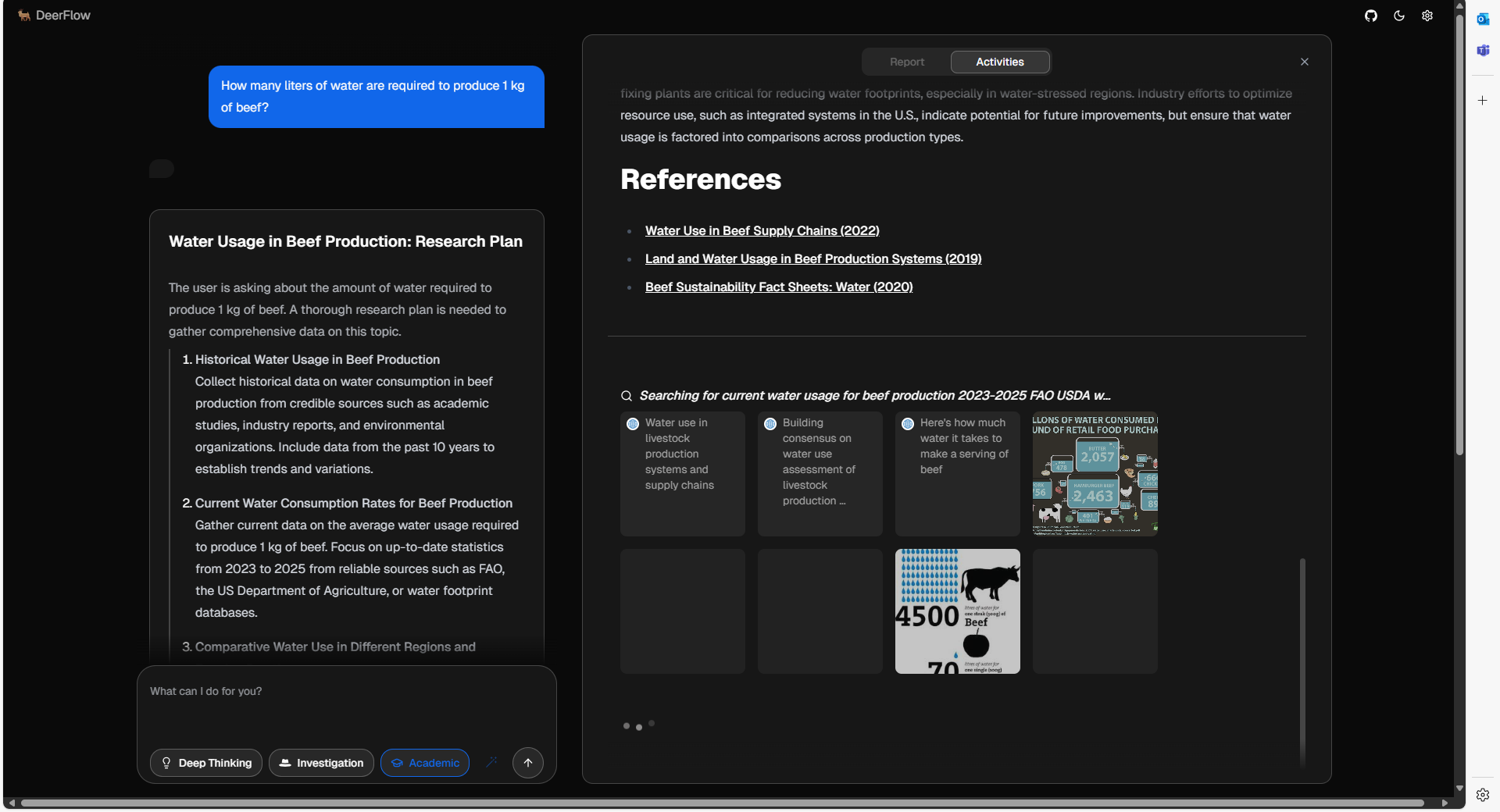The image size is (1500, 812).
Task: Open Outlook in the browser sidebar
Action: [1483, 19]
